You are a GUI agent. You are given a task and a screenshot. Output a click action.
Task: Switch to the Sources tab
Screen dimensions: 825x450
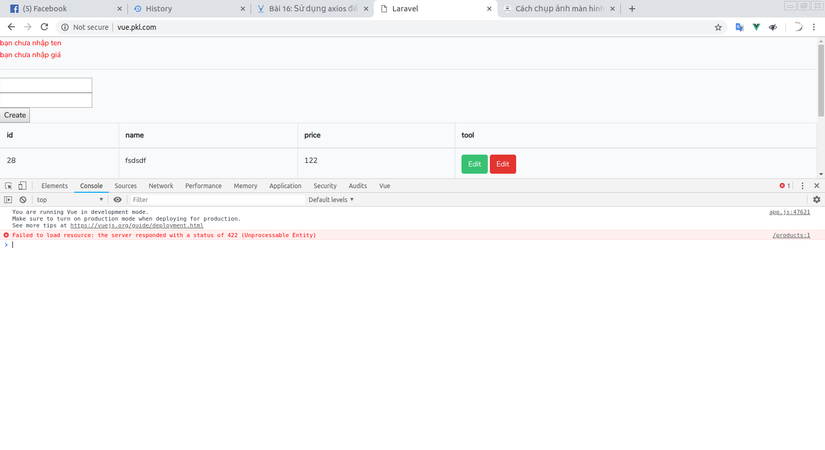point(126,186)
